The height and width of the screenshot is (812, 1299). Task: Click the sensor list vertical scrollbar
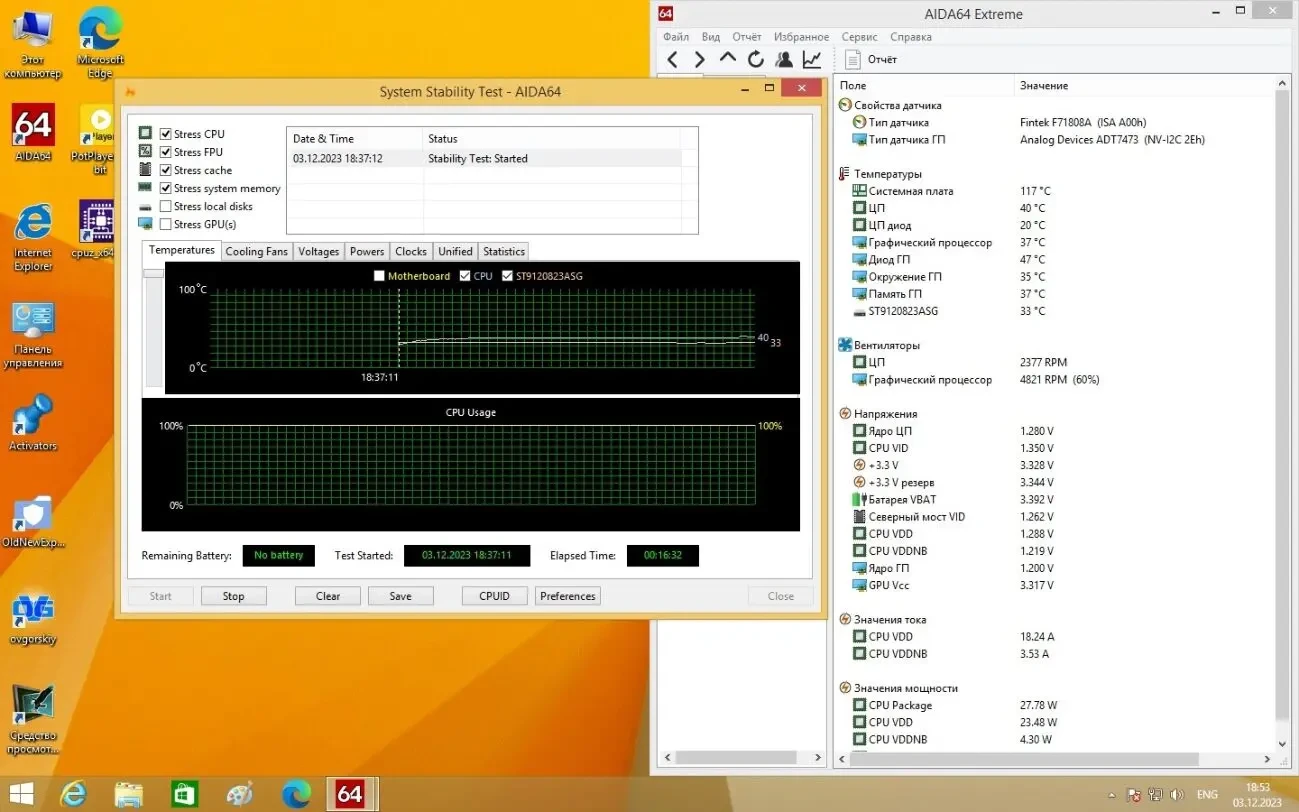tap(1283, 400)
